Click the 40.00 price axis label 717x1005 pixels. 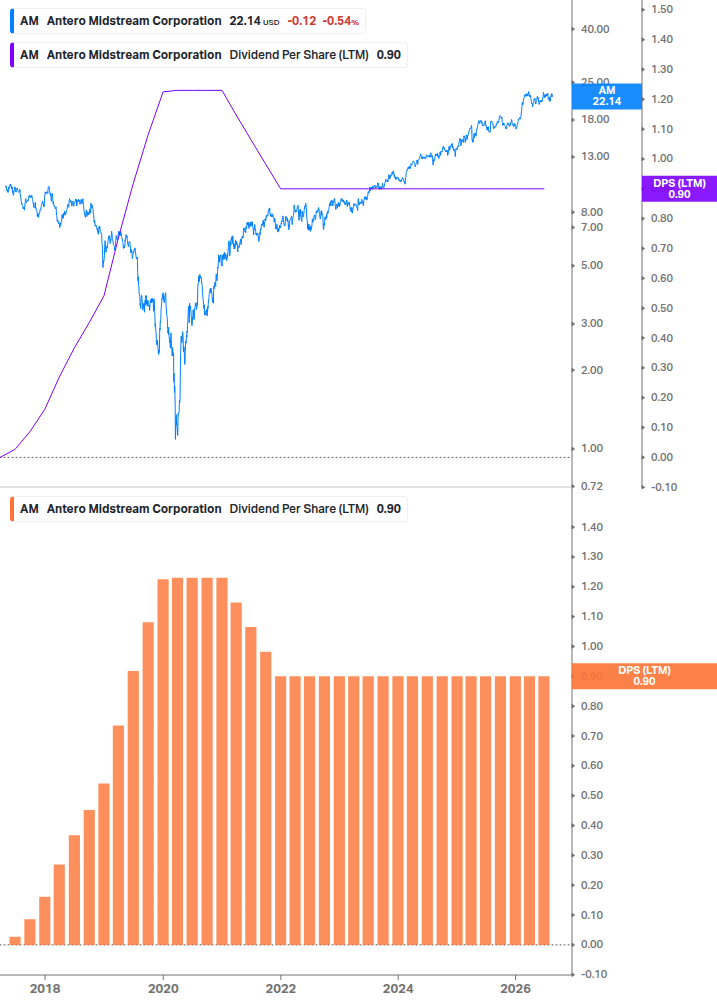[x=595, y=29]
